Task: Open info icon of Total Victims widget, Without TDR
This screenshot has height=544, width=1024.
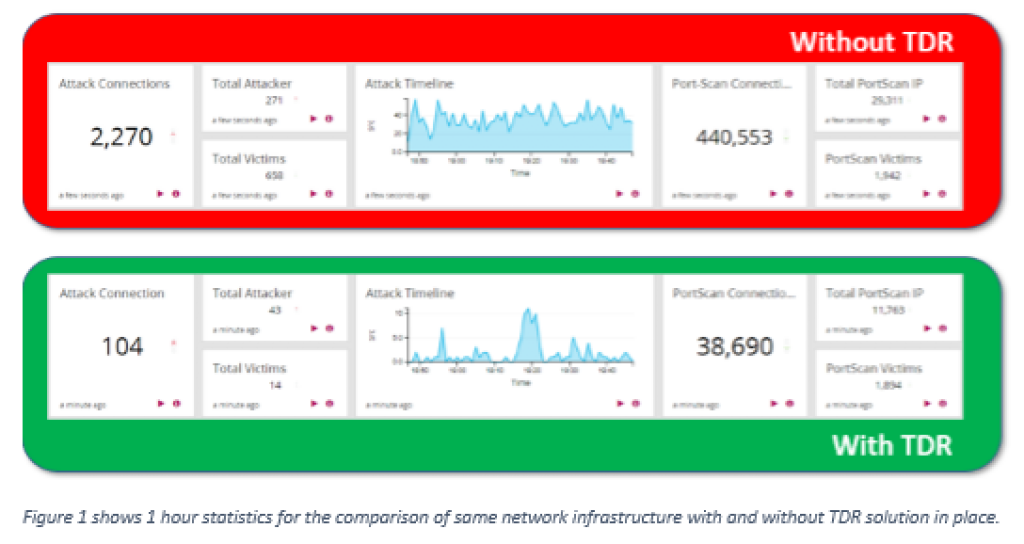Action: (329, 194)
